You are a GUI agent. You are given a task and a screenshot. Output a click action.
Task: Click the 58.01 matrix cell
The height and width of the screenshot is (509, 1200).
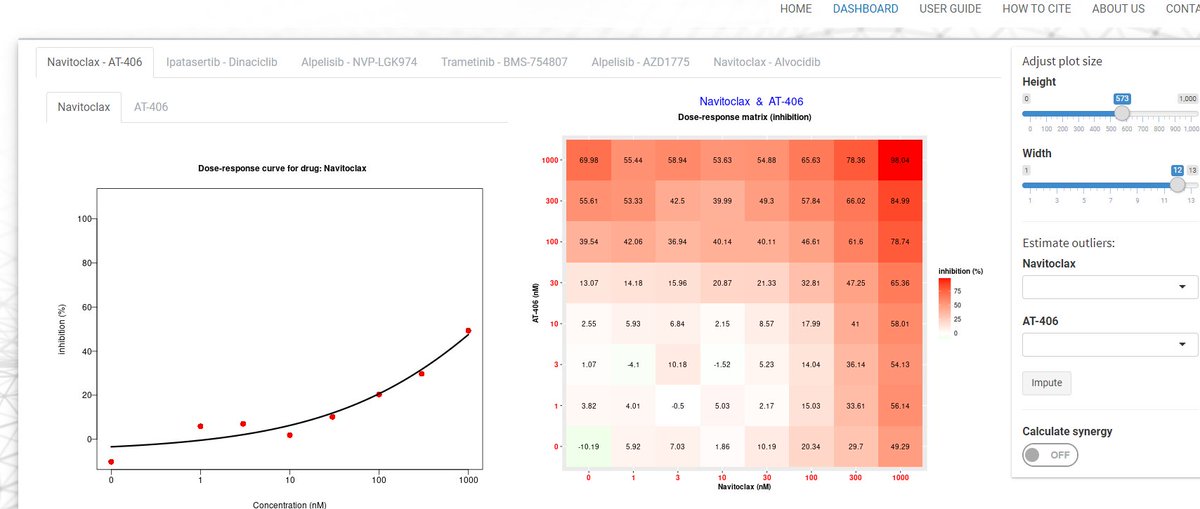tap(902, 324)
